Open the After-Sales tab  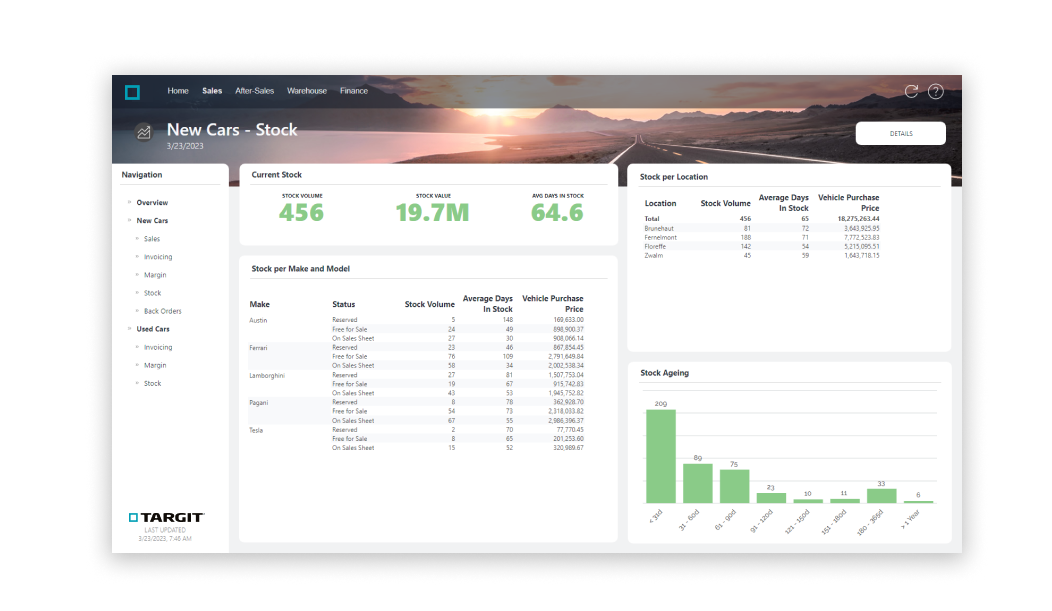tap(255, 90)
